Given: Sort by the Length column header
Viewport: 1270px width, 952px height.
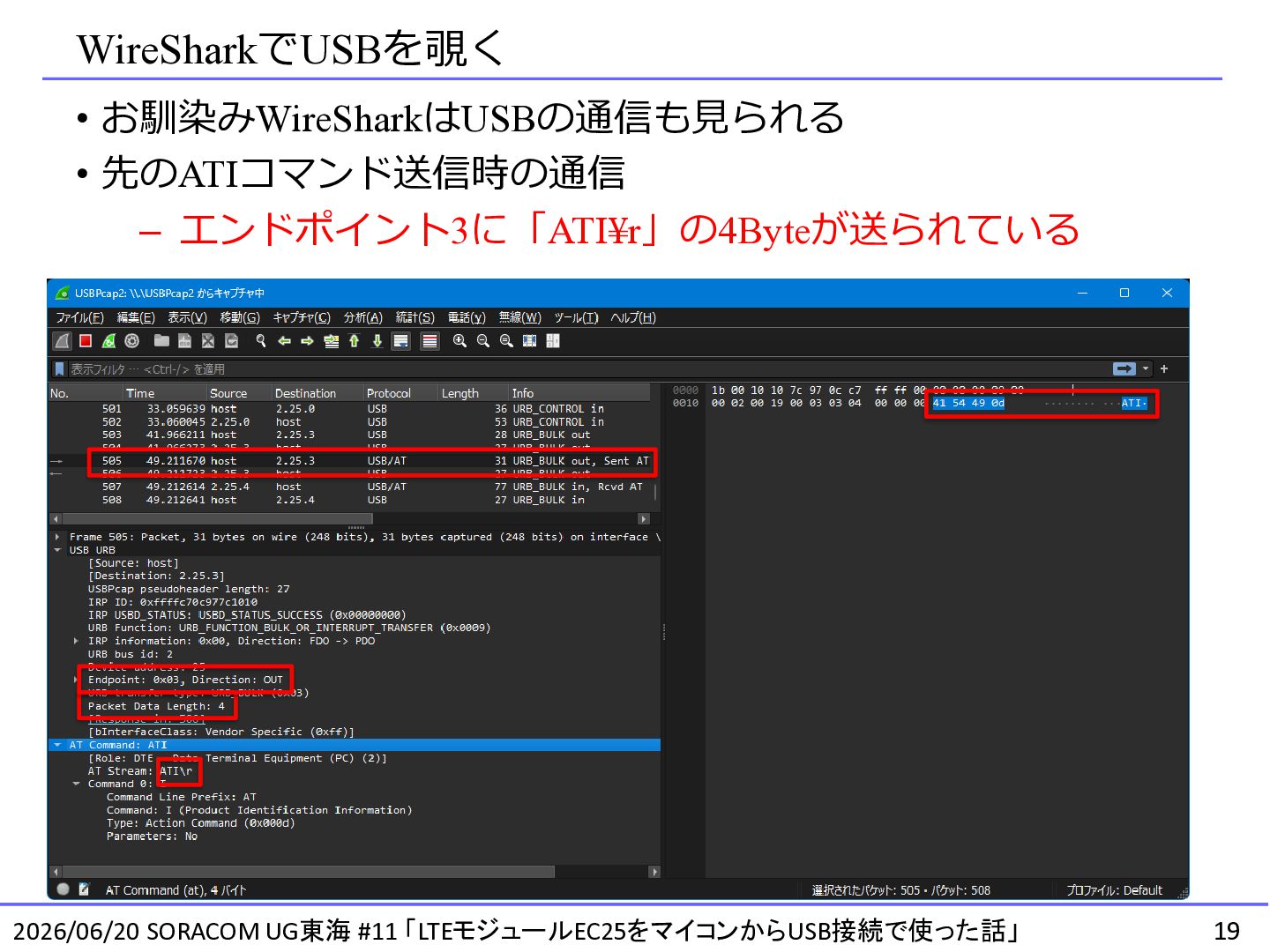Looking at the screenshot, I should [x=473, y=393].
